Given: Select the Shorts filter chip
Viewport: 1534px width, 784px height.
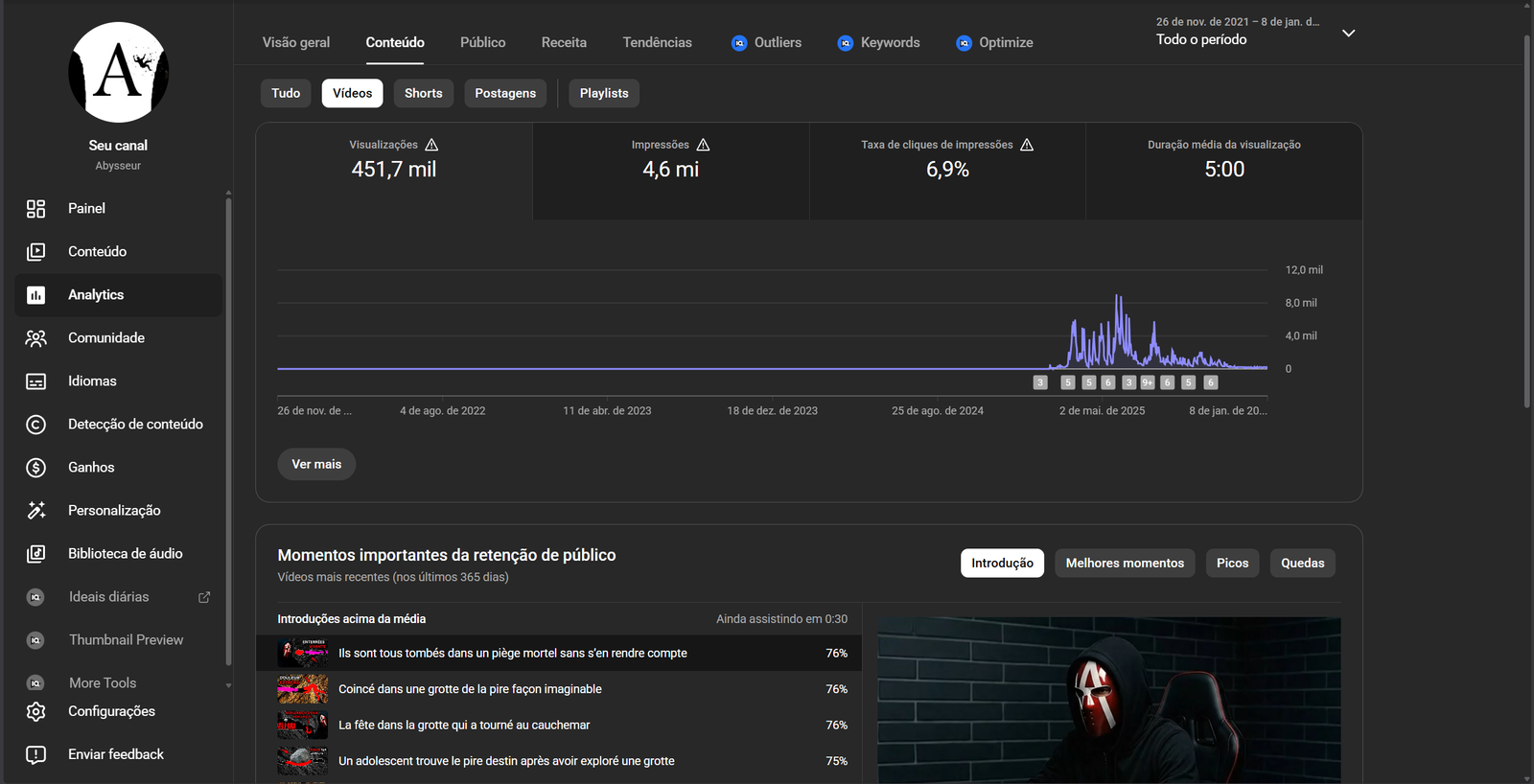Looking at the screenshot, I should pos(423,93).
